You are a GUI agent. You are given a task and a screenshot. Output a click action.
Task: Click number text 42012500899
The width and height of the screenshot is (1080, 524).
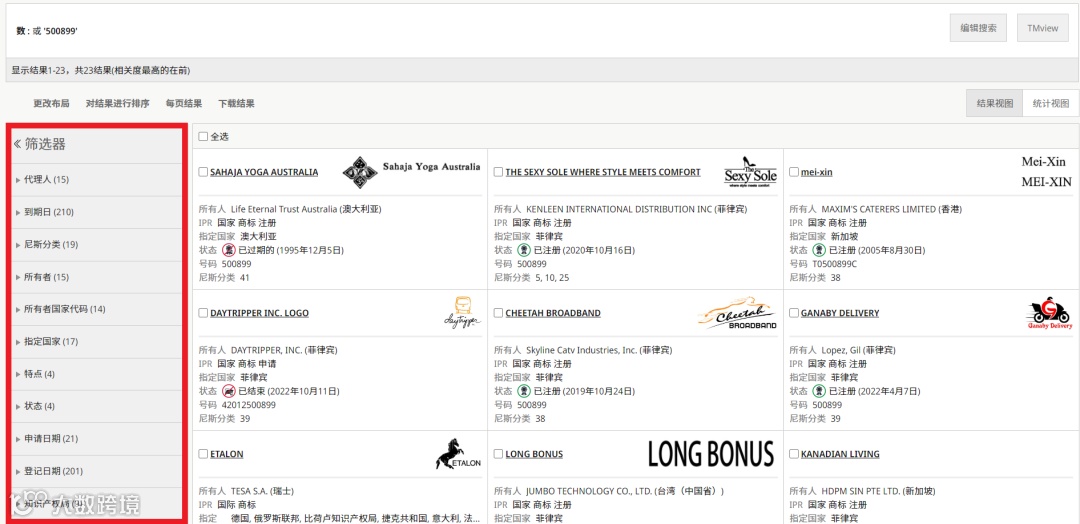(249, 405)
